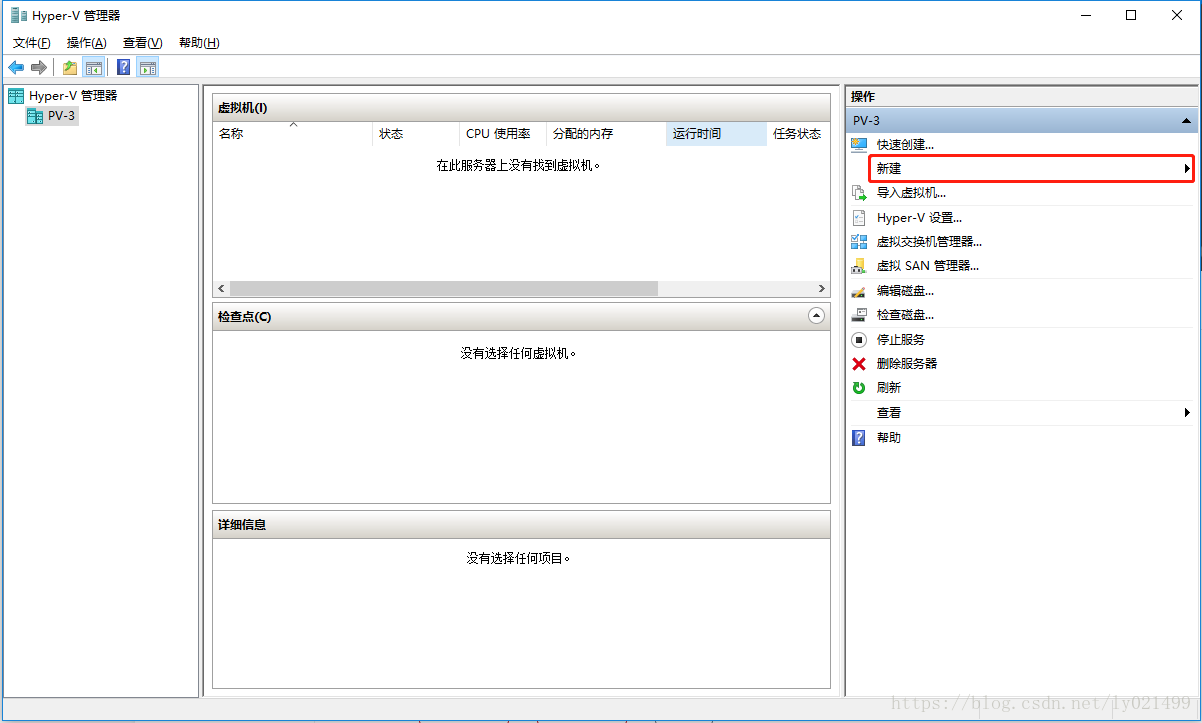This screenshot has width=1202, height=723.
Task: Click the blue Help toolbar icon
Action: tap(124, 67)
